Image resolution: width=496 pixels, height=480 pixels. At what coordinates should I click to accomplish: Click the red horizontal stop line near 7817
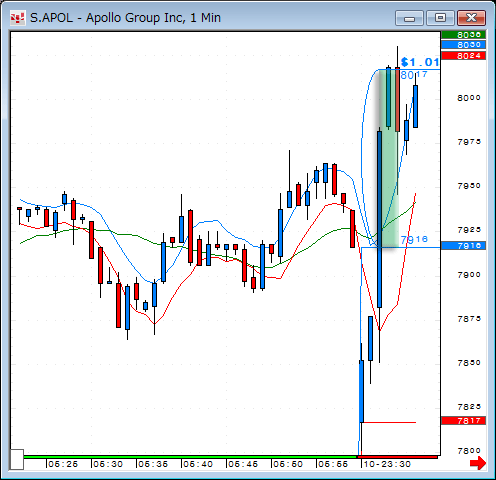pos(389,422)
